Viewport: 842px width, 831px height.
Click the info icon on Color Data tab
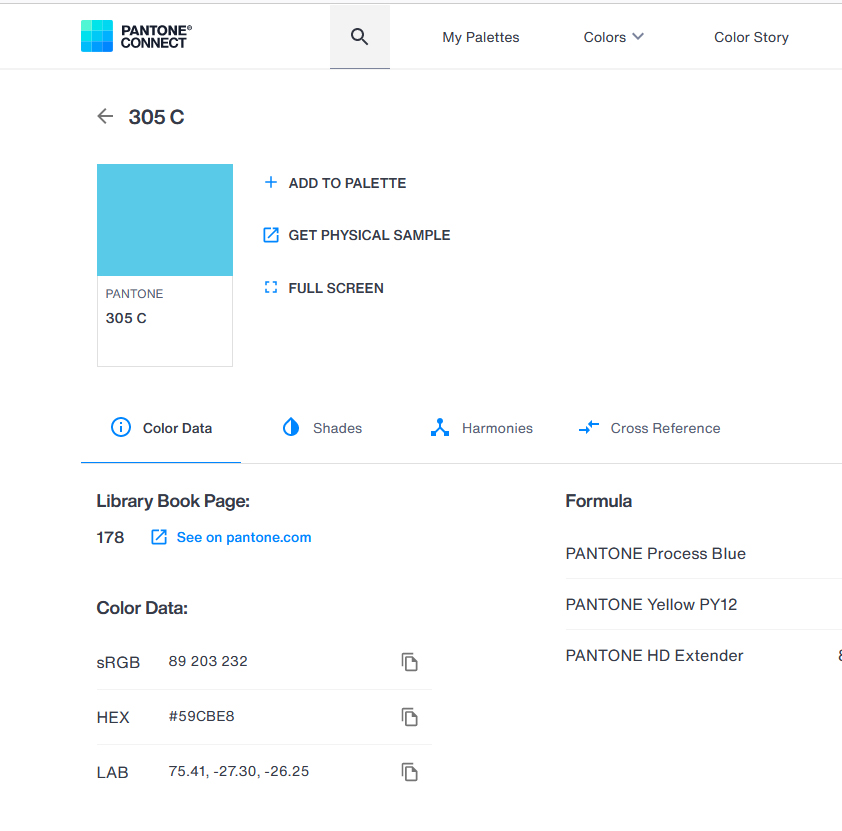pos(121,427)
